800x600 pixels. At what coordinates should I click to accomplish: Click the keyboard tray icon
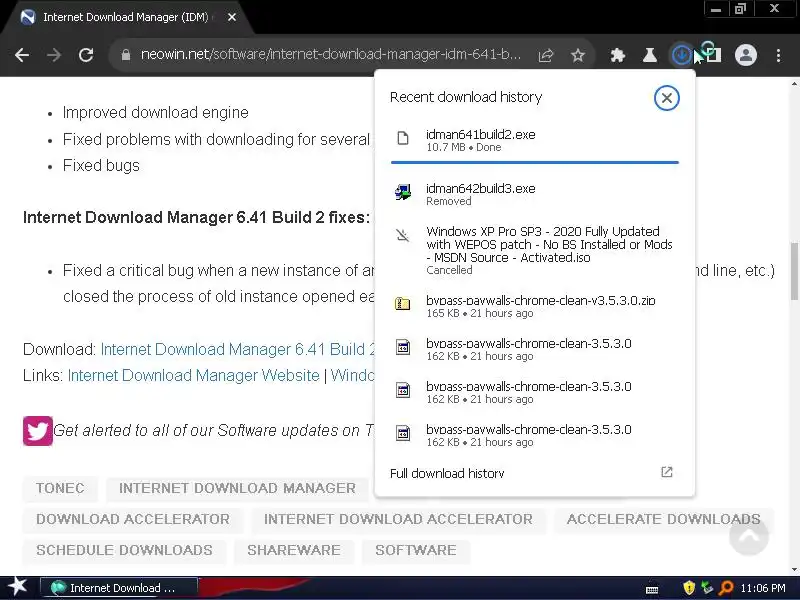(x=652, y=589)
